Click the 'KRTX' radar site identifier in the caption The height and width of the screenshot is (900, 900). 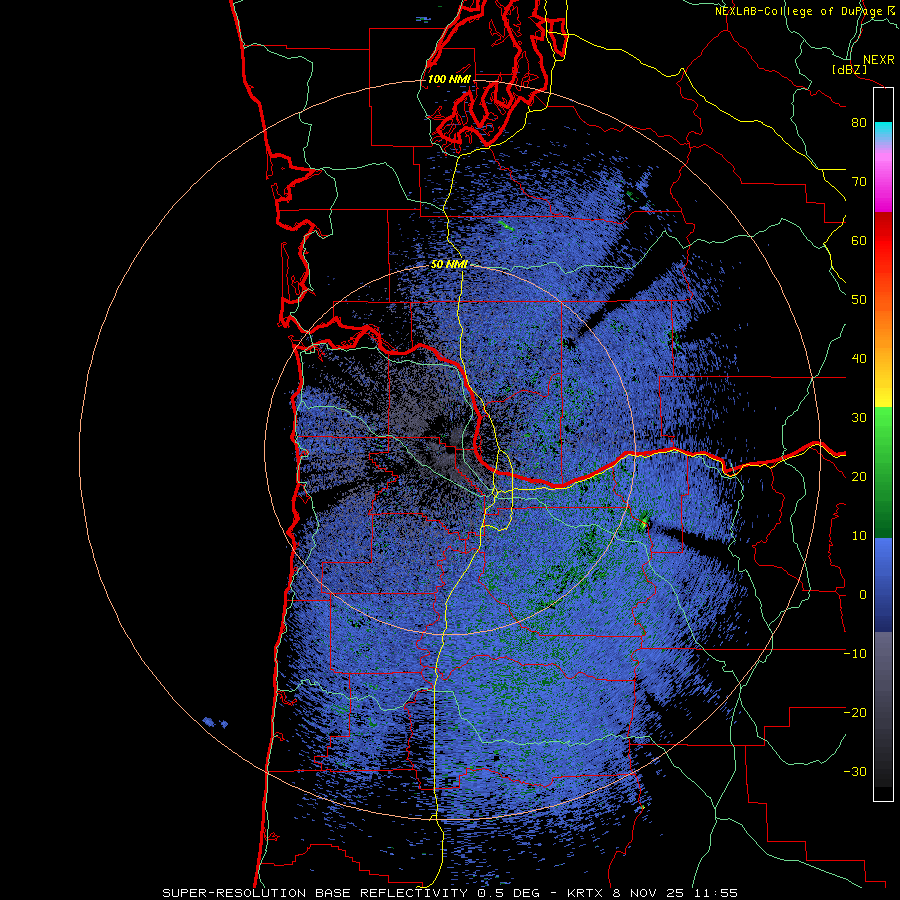585,893
